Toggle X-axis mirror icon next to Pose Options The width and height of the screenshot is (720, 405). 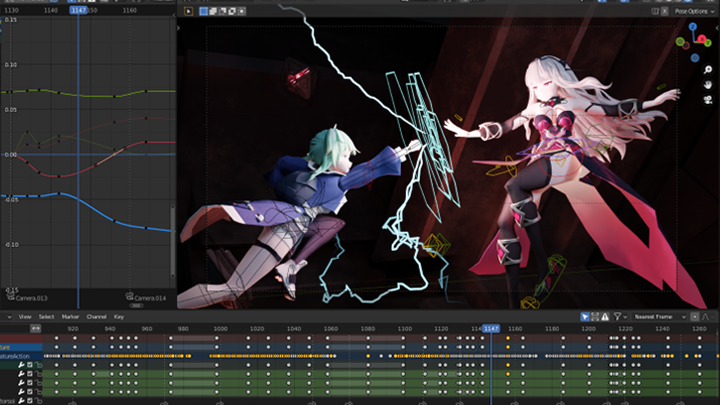(x=664, y=11)
